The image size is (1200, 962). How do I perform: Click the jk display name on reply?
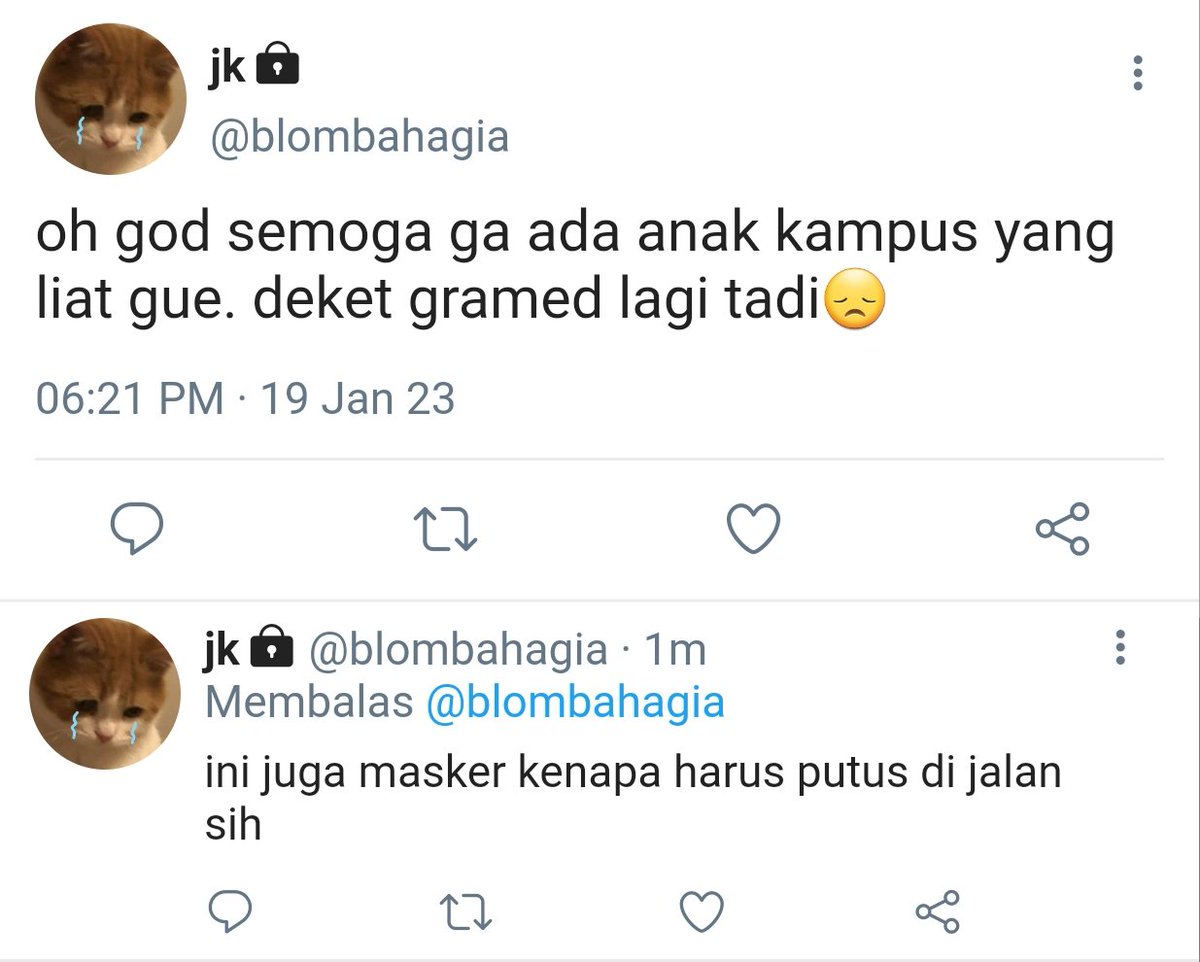pos(223,649)
